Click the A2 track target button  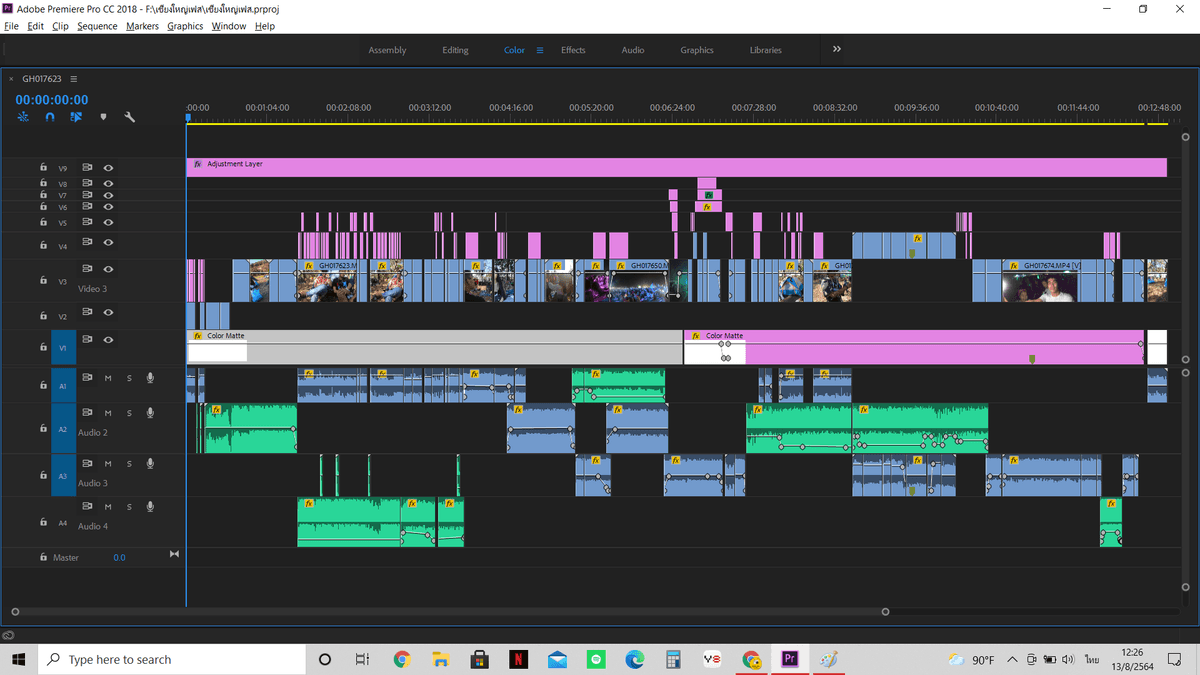tap(62, 428)
